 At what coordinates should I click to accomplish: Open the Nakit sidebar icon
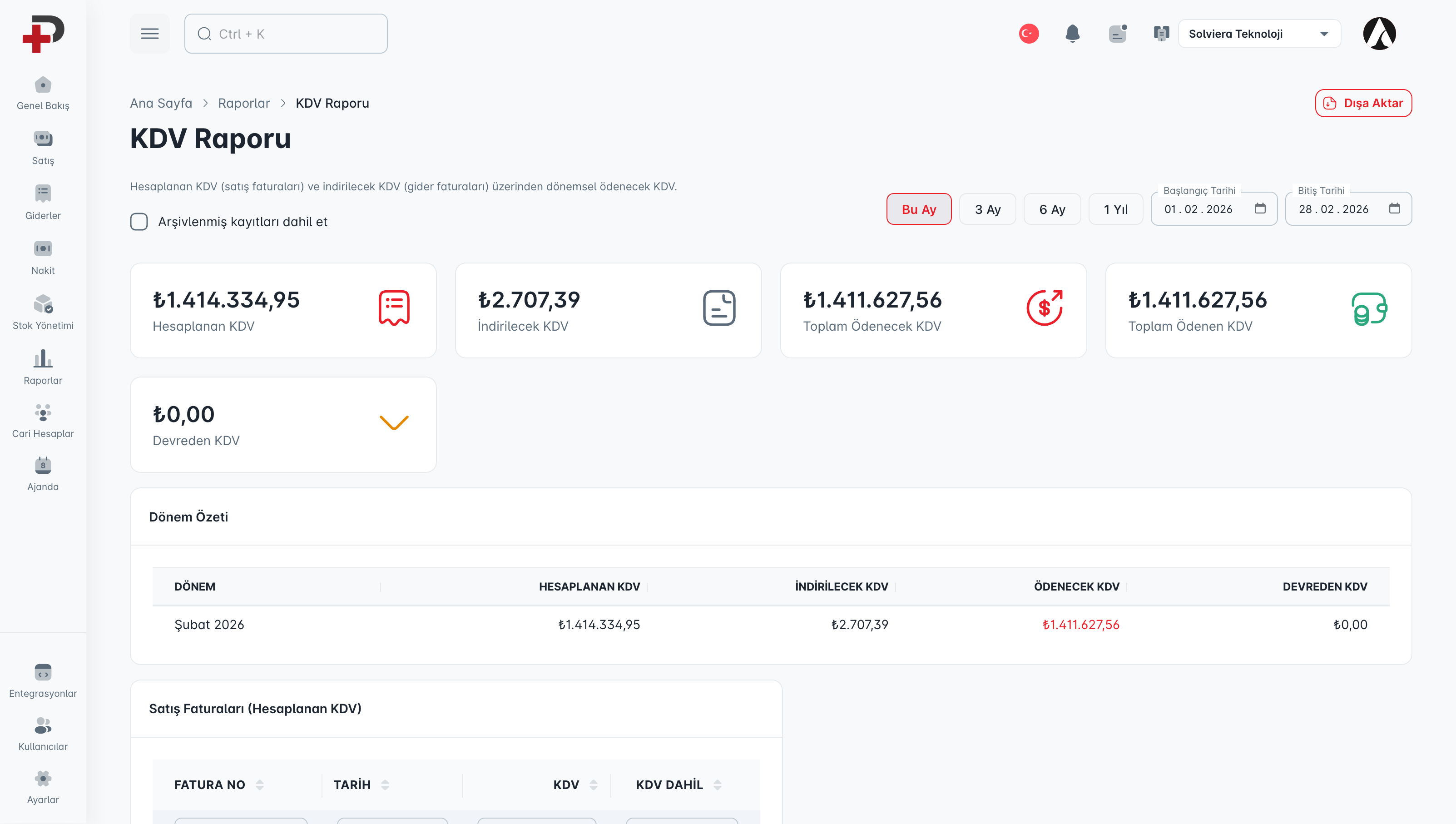click(43, 249)
